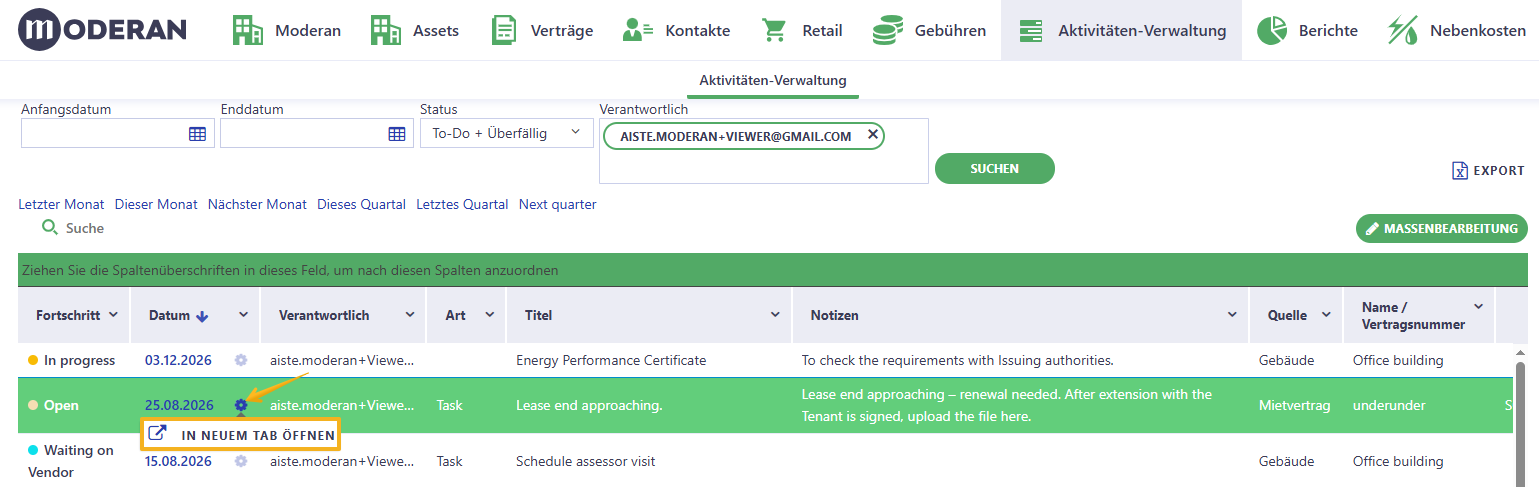Open the Titel column dropdown arrow

[775, 315]
